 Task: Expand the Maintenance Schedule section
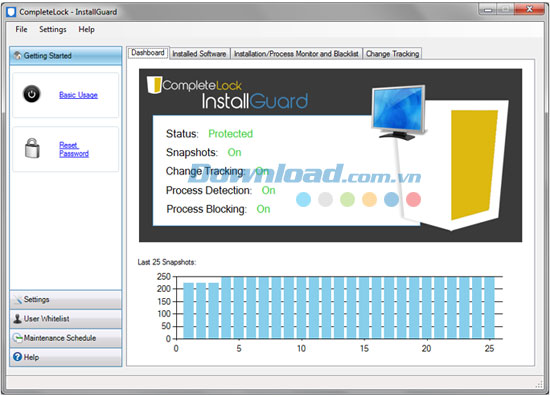66,338
